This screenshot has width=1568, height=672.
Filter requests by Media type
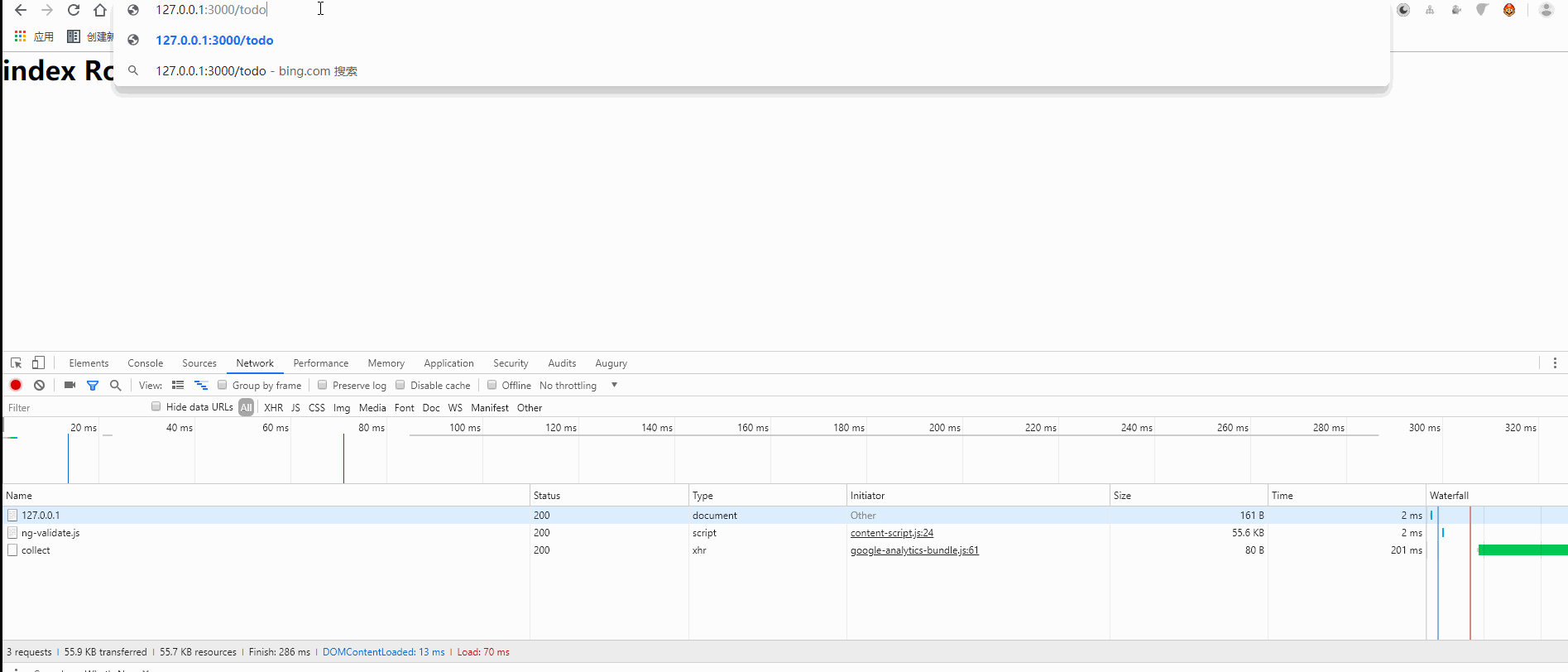click(x=372, y=408)
